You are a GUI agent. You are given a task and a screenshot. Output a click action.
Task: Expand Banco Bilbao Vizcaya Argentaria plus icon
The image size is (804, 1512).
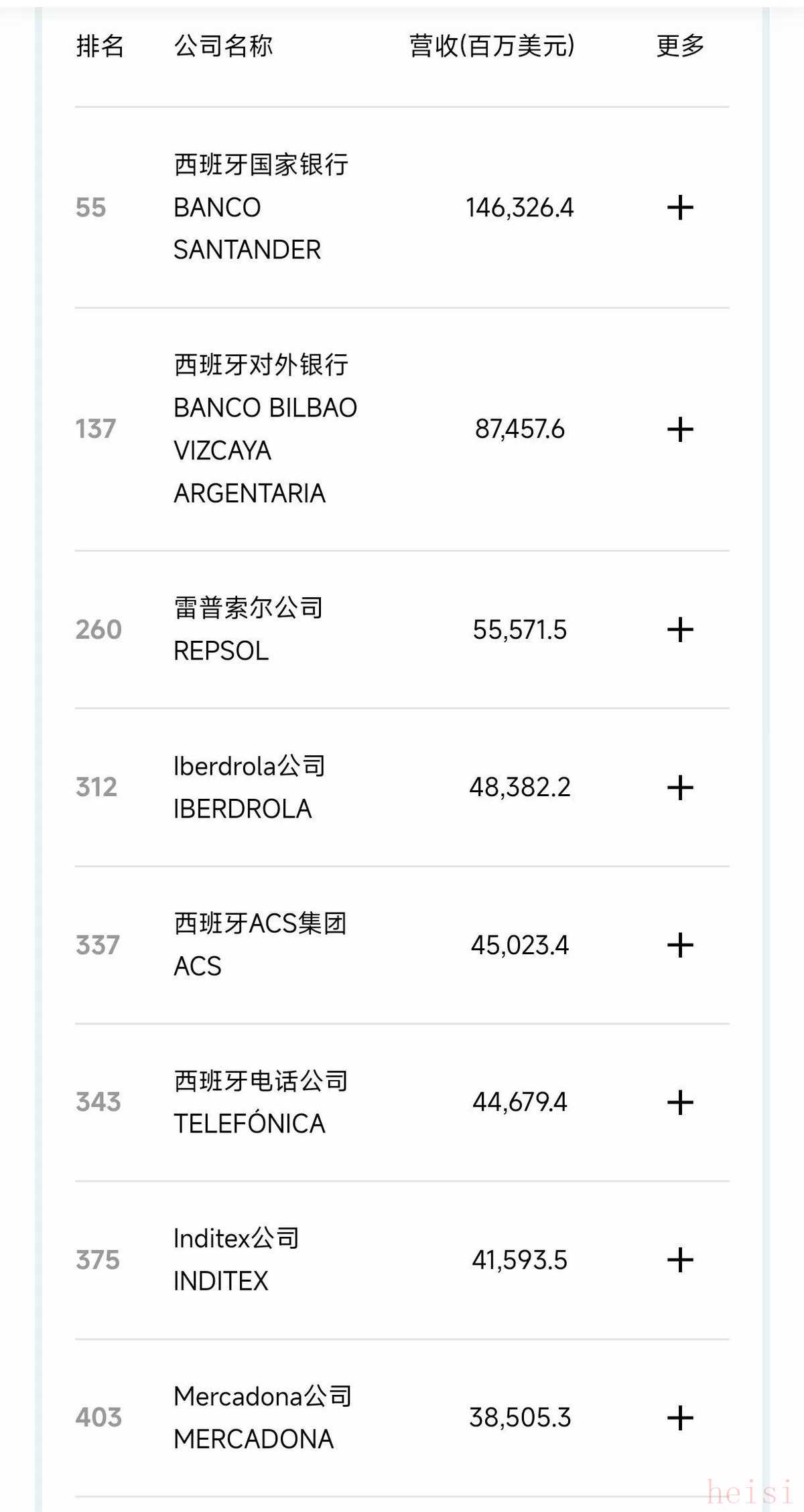click(x=680, y=429)
